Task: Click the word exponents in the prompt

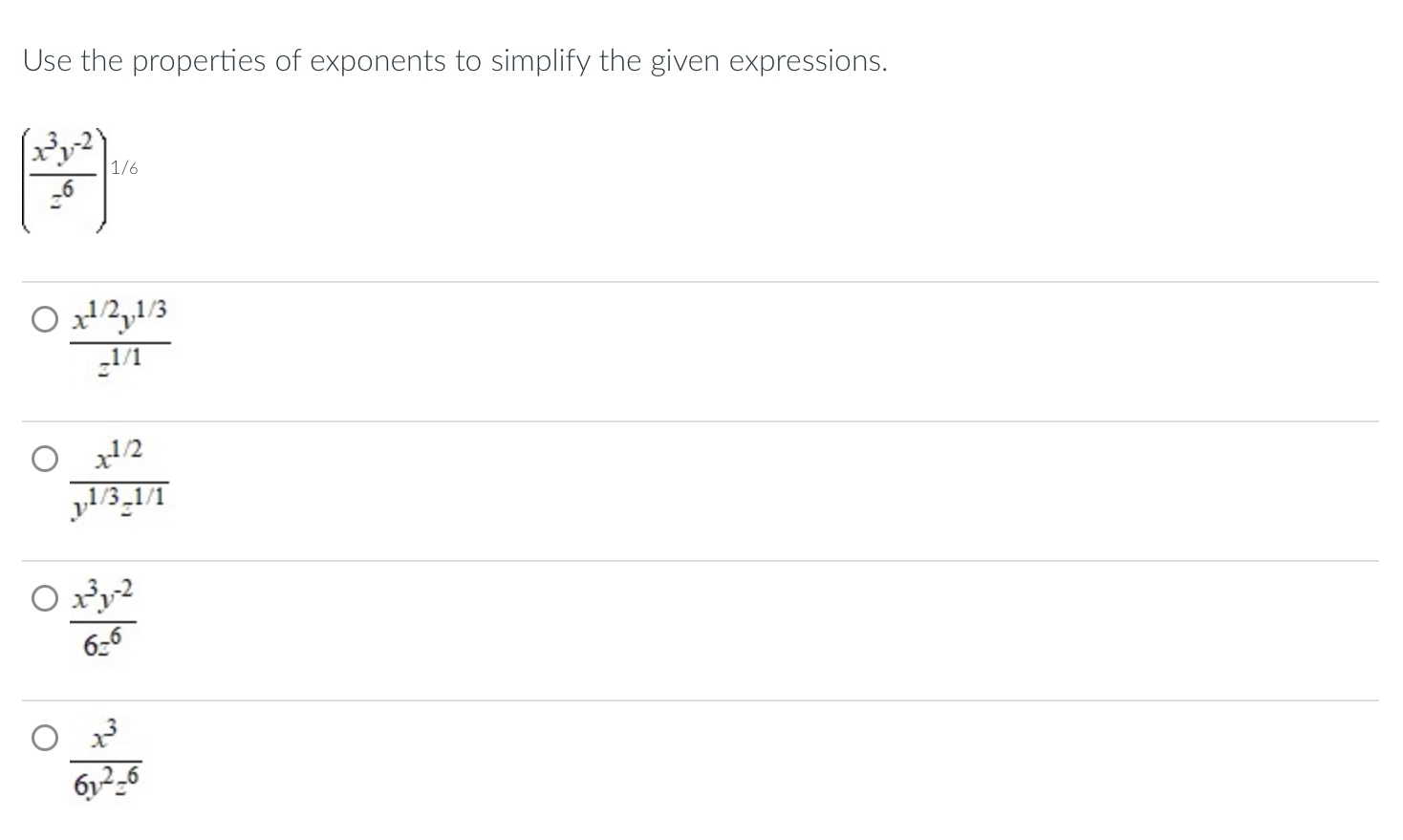Action: pos(378,60)
